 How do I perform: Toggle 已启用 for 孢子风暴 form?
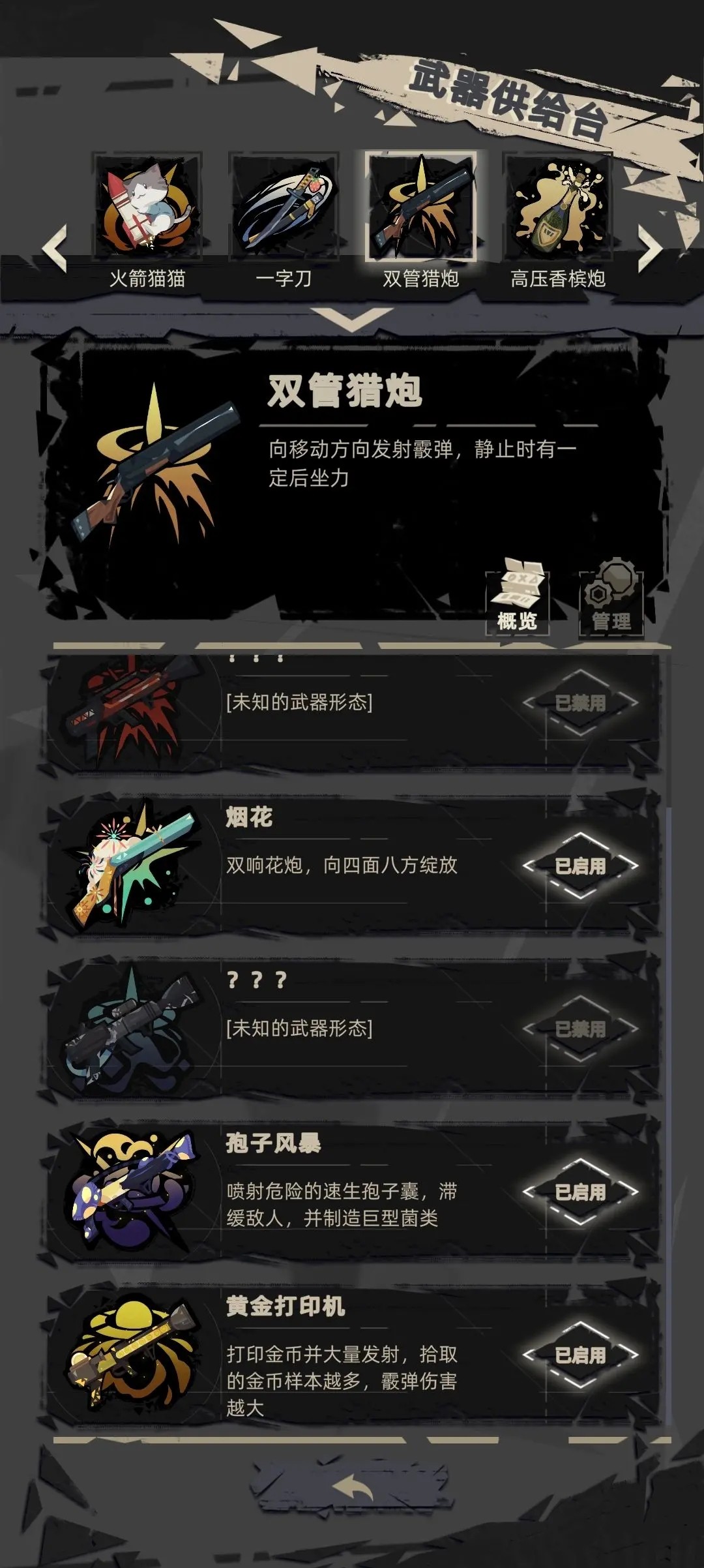point(580,1192)
